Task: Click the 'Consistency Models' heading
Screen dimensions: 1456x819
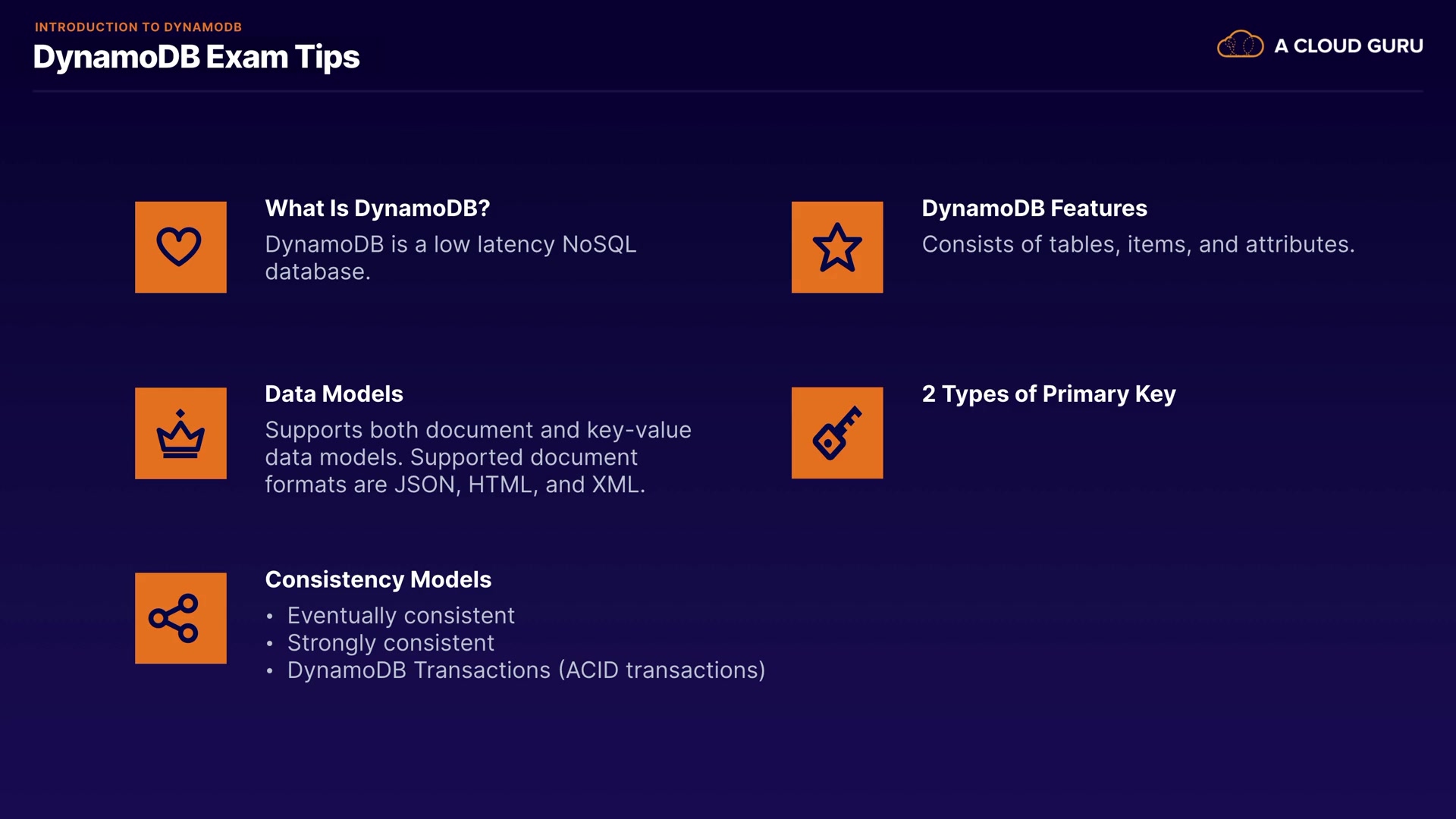Action: pos(378,580)
